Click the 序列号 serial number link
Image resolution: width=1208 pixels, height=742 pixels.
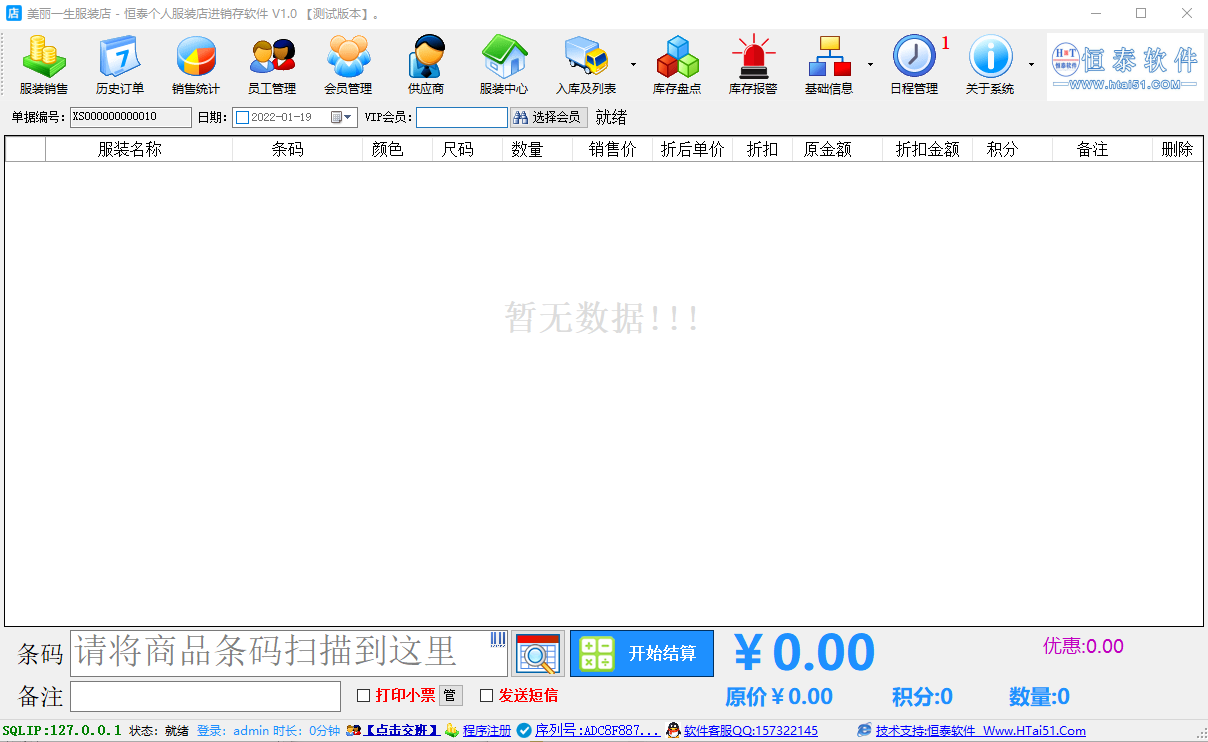tap(597, 731)
